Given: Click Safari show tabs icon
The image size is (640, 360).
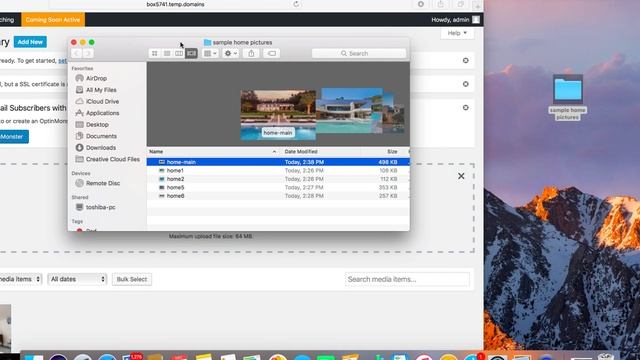Looking at the screenshot, I should (460, 4).
